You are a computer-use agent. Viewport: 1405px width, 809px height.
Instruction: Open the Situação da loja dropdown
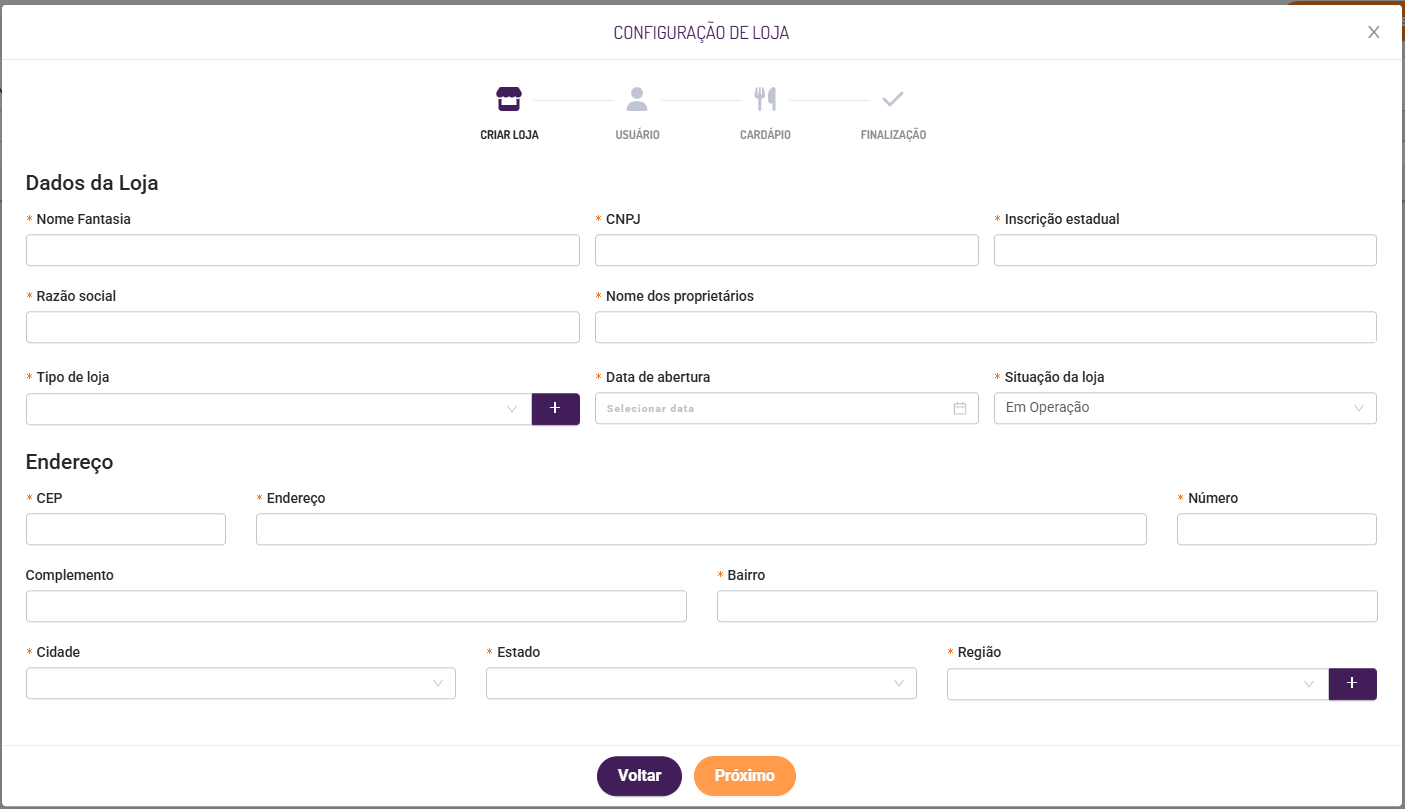(x=1184, y=408)
